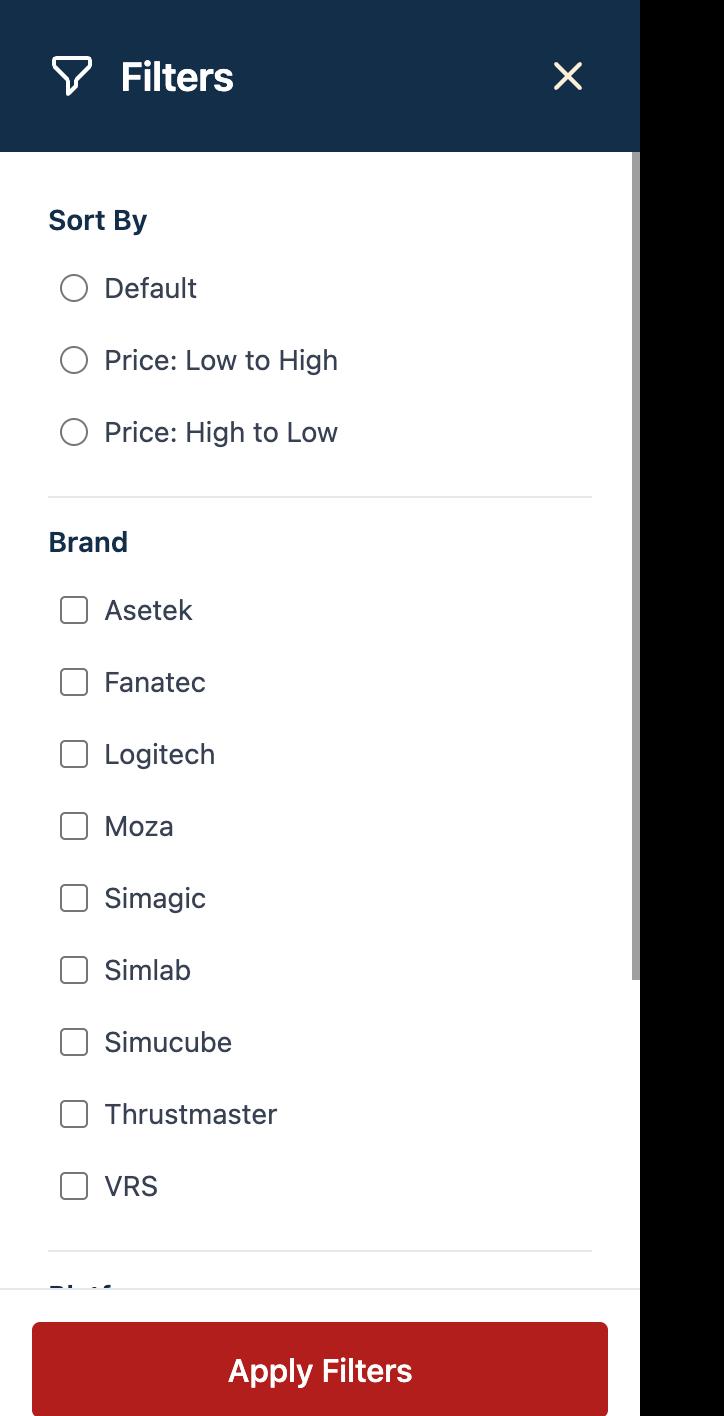The image size is (724, 1416).
Task: Toggle the Simagic brand checkbox
Action: [74, 898]
